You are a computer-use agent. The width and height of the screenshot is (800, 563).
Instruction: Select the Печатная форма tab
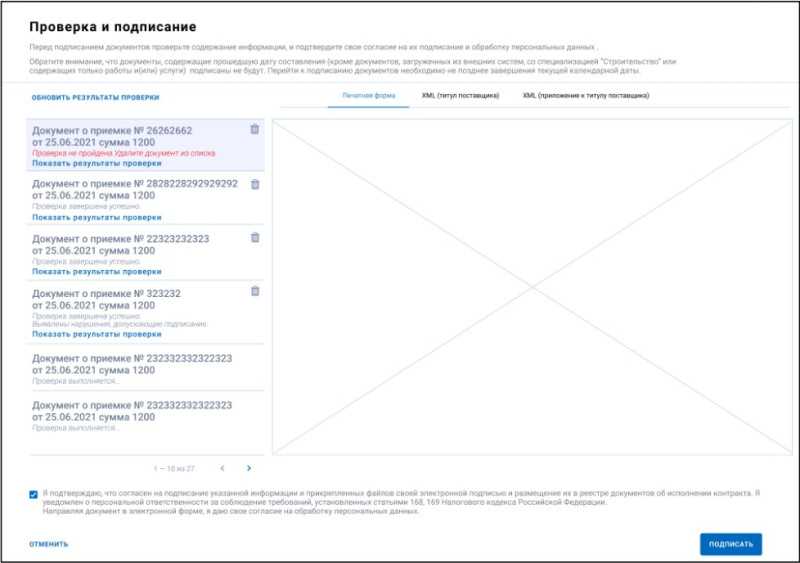[x=368, y=95]
